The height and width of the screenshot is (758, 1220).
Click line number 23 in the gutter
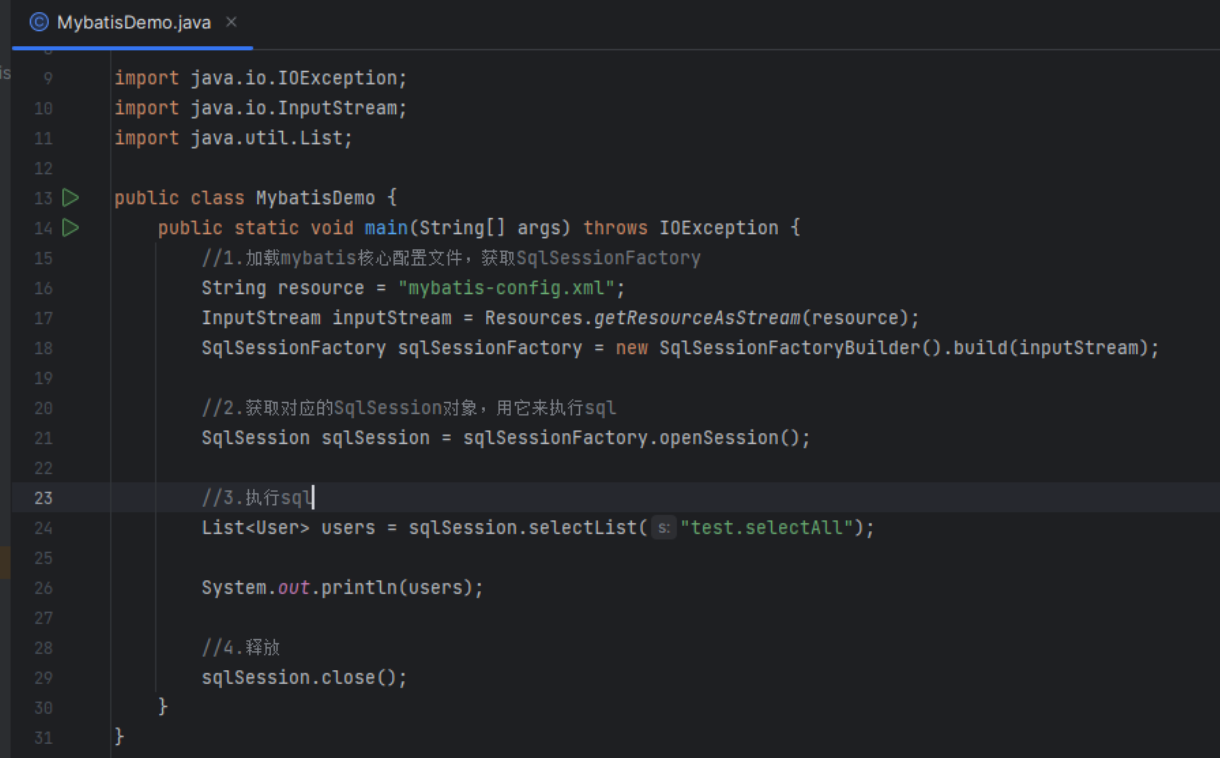pos(43,498)
